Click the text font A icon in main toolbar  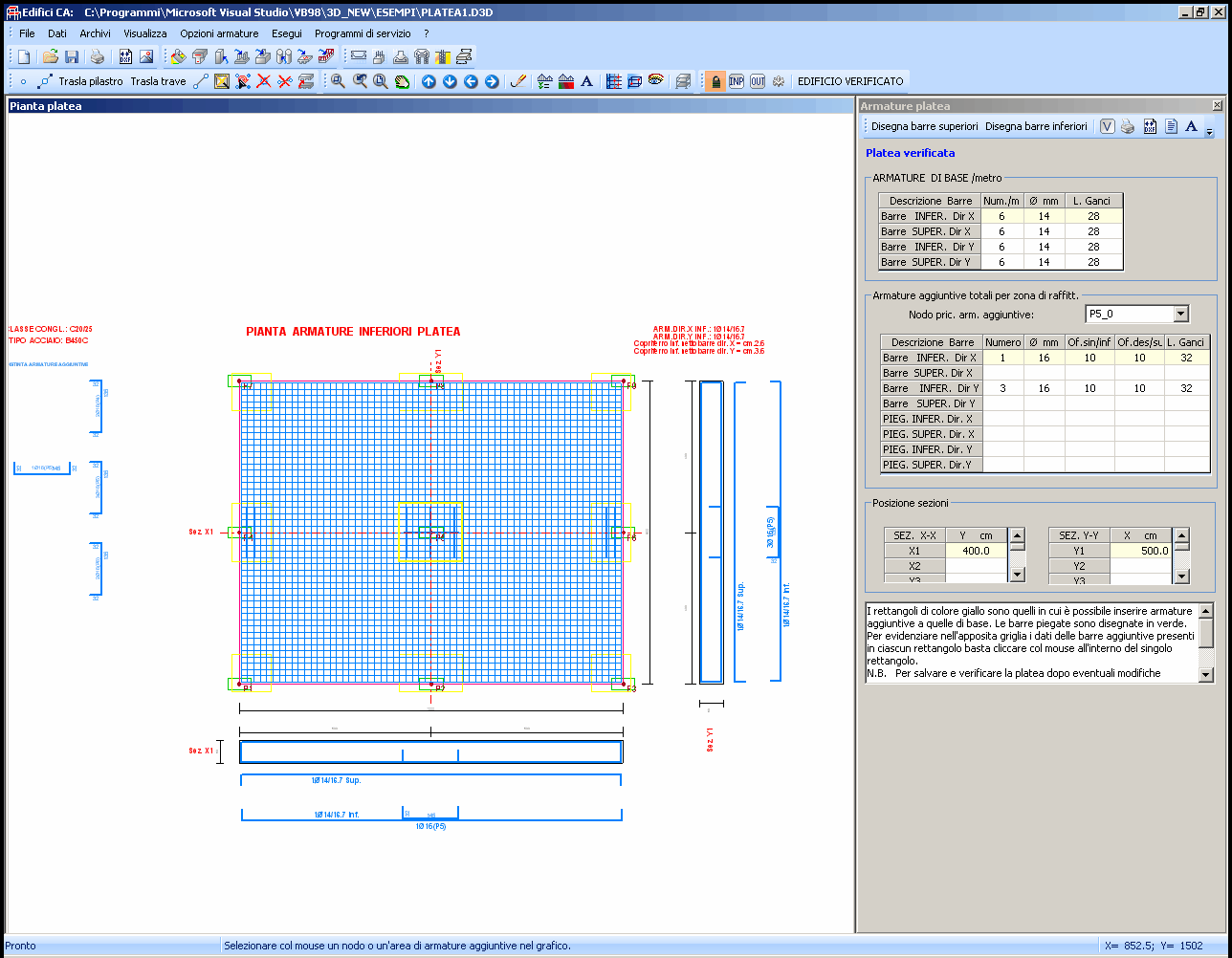click(587, 81)
